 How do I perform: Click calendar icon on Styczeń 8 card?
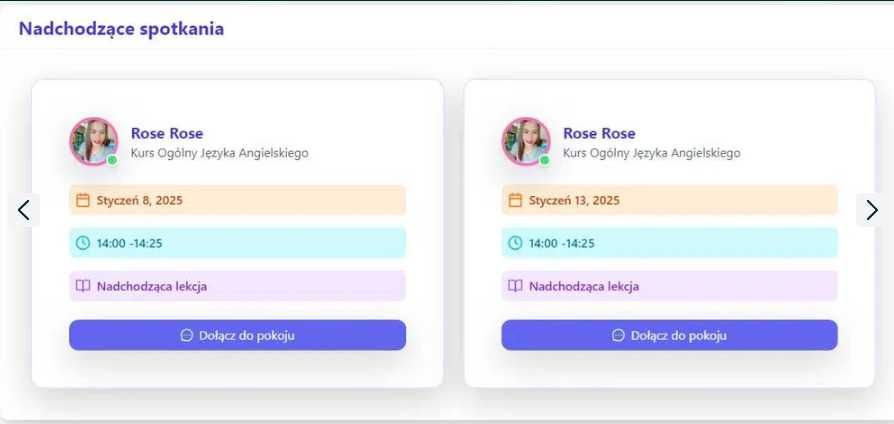[83, 200]
